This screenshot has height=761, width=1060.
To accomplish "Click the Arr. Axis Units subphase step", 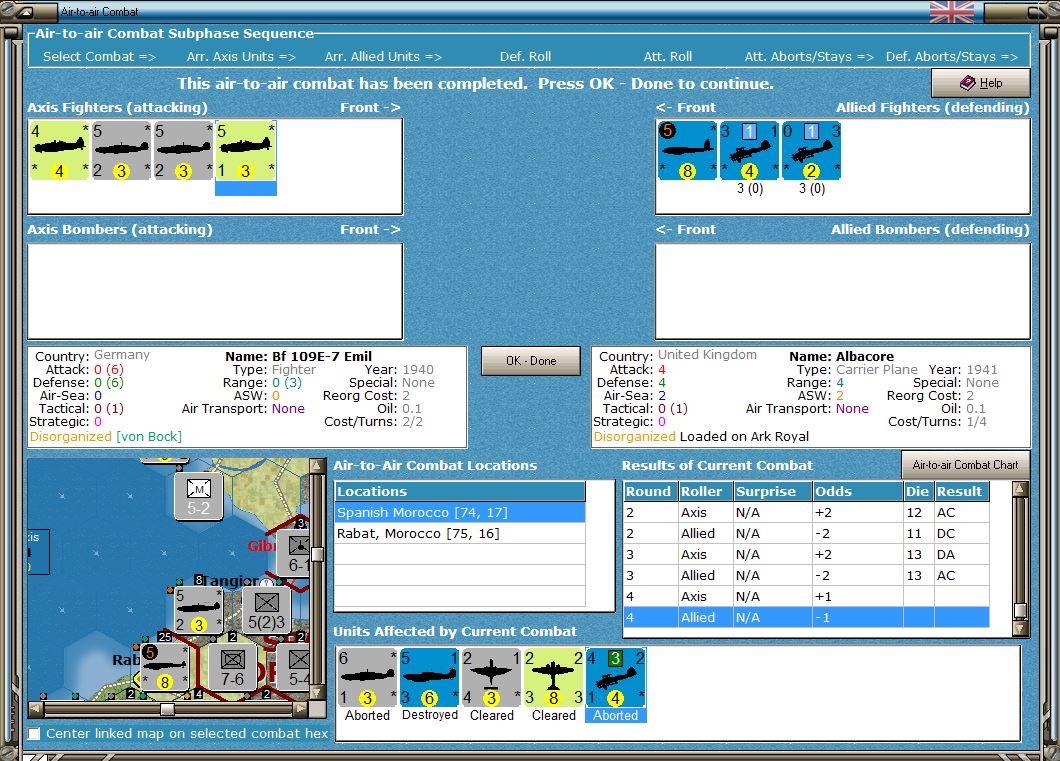I will point(241,57).
